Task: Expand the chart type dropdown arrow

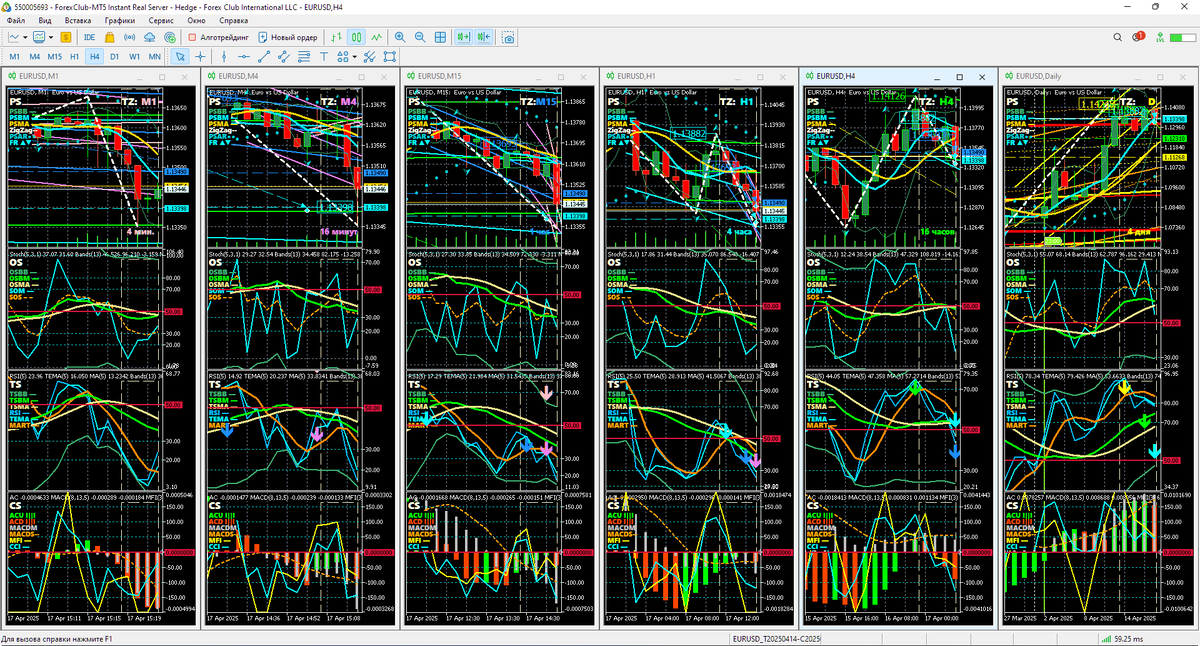Action: pos(26,37)
